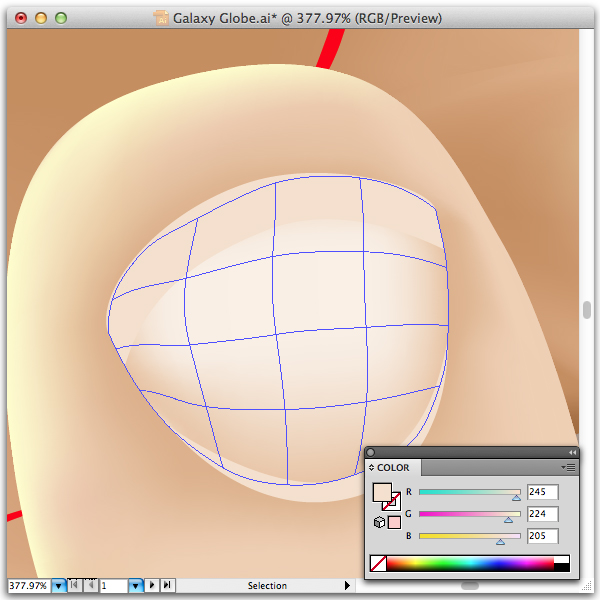Click the red close window button
The width and height of the screenshot is (600, 600).
[21, 18]
